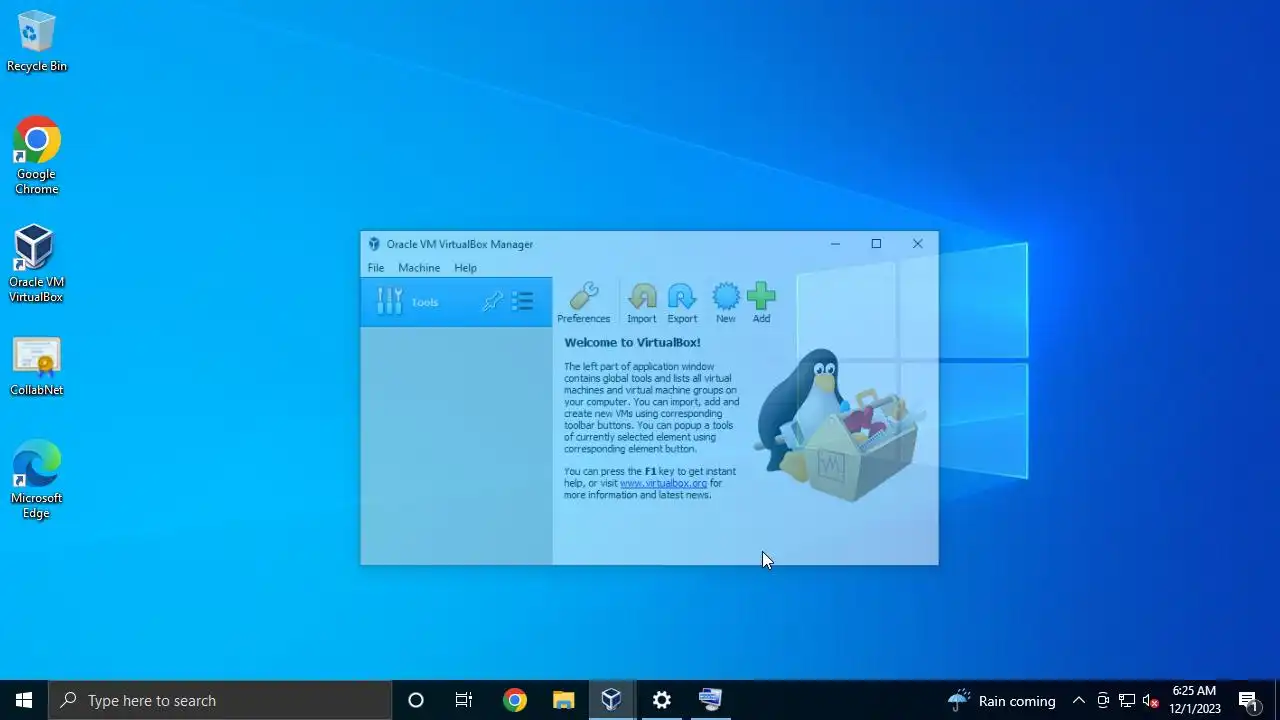Launch Chrome from the taskbar
The image size is (1280, 720).
tap(515, 700)
